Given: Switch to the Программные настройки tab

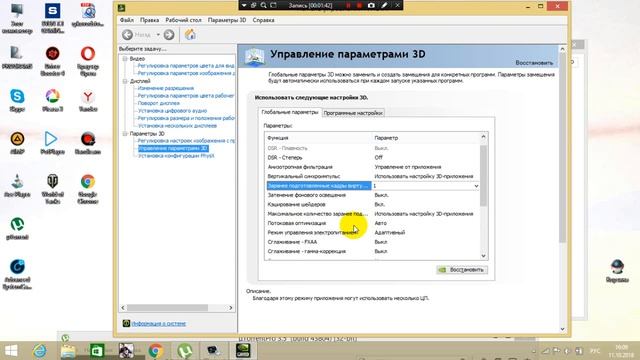Looking at the screenshot, I should (353, 113).
